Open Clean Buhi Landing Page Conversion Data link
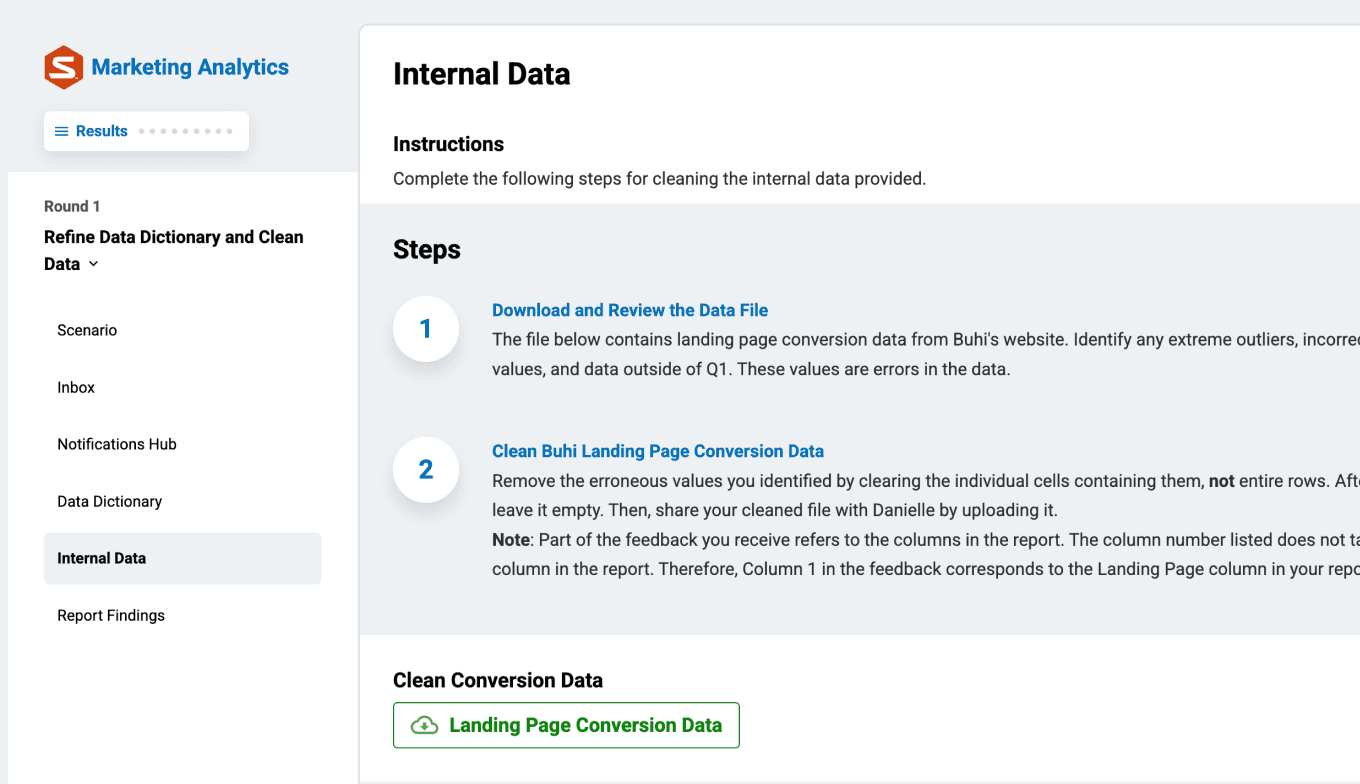Viewport: 1360px width, 784px height. (658, 451)
